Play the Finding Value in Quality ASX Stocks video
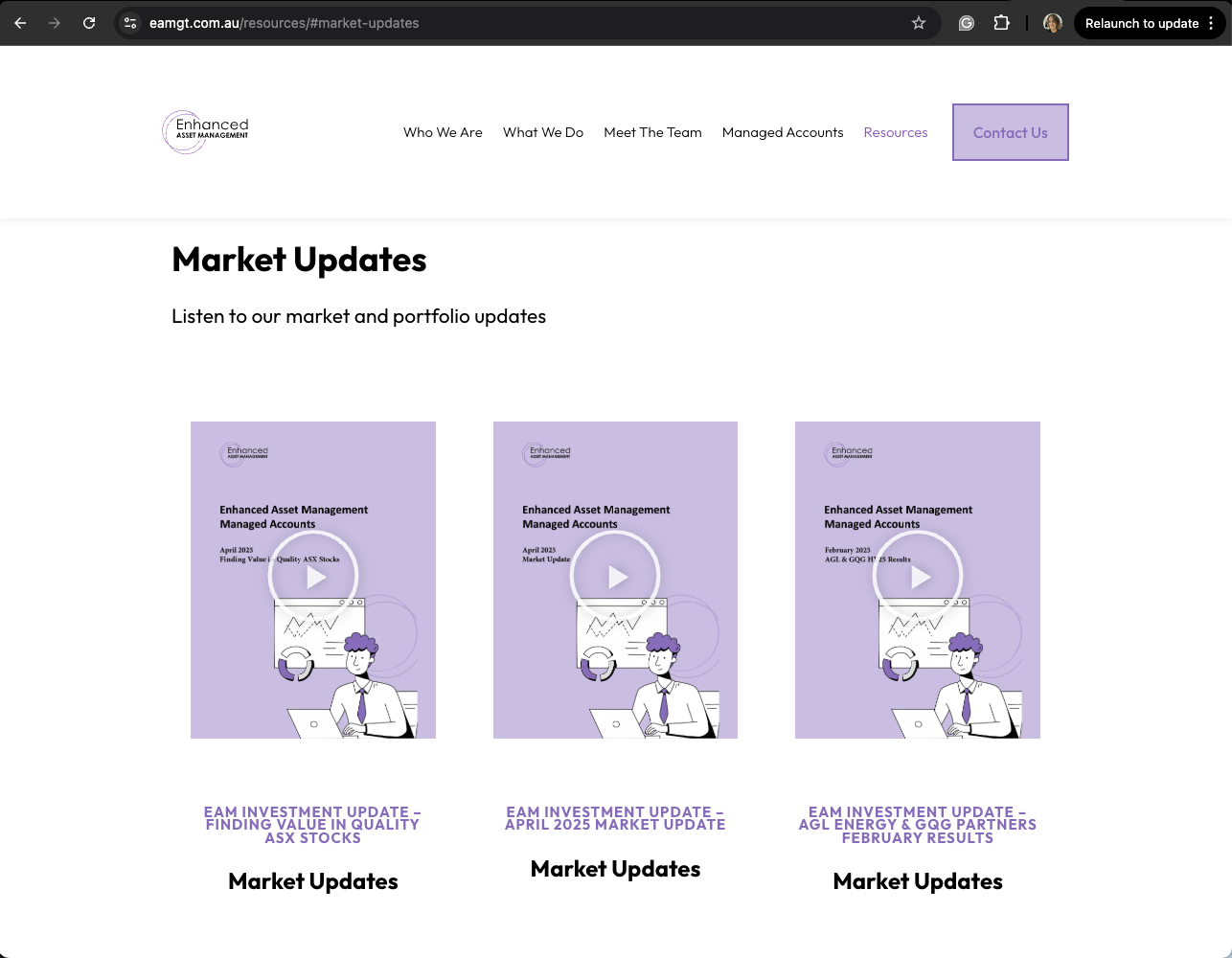 (313, 576)
